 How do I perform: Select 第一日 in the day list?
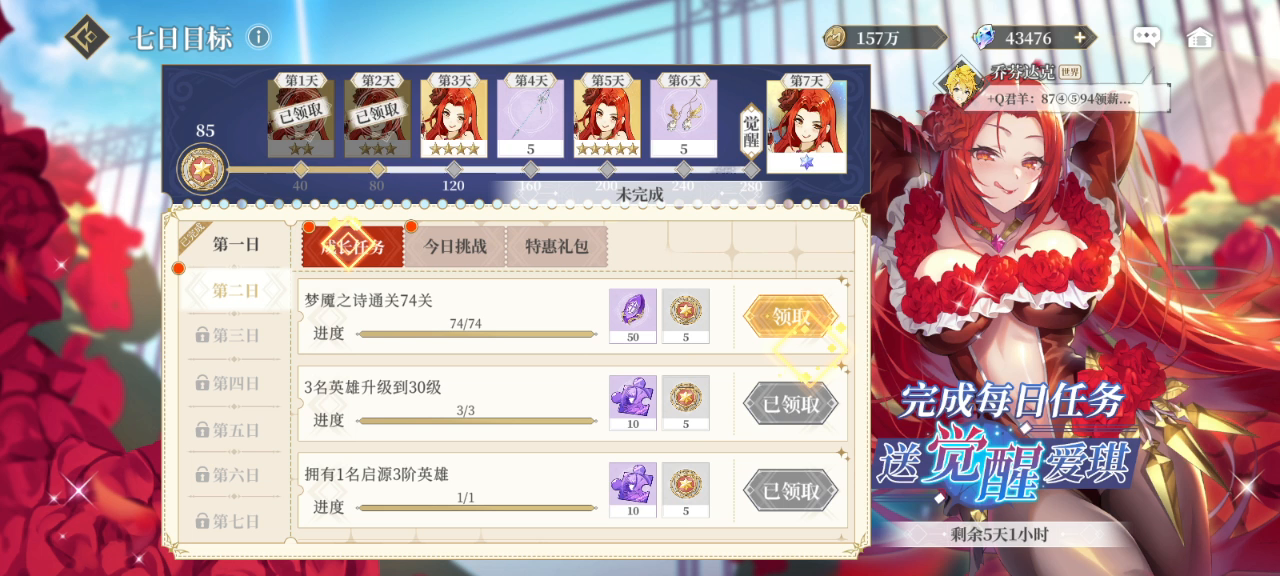236,244
